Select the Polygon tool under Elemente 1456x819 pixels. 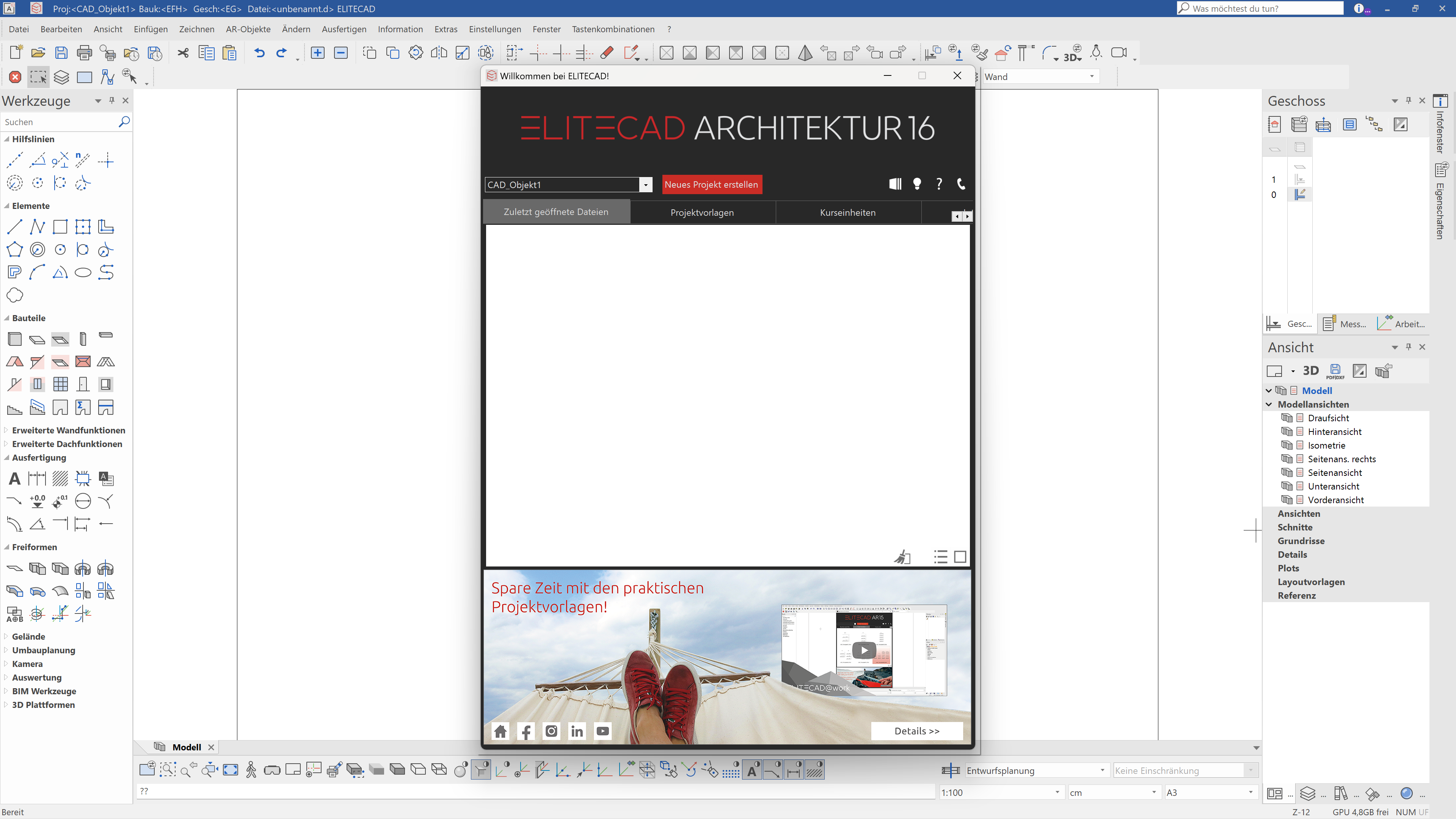point(15,249)
